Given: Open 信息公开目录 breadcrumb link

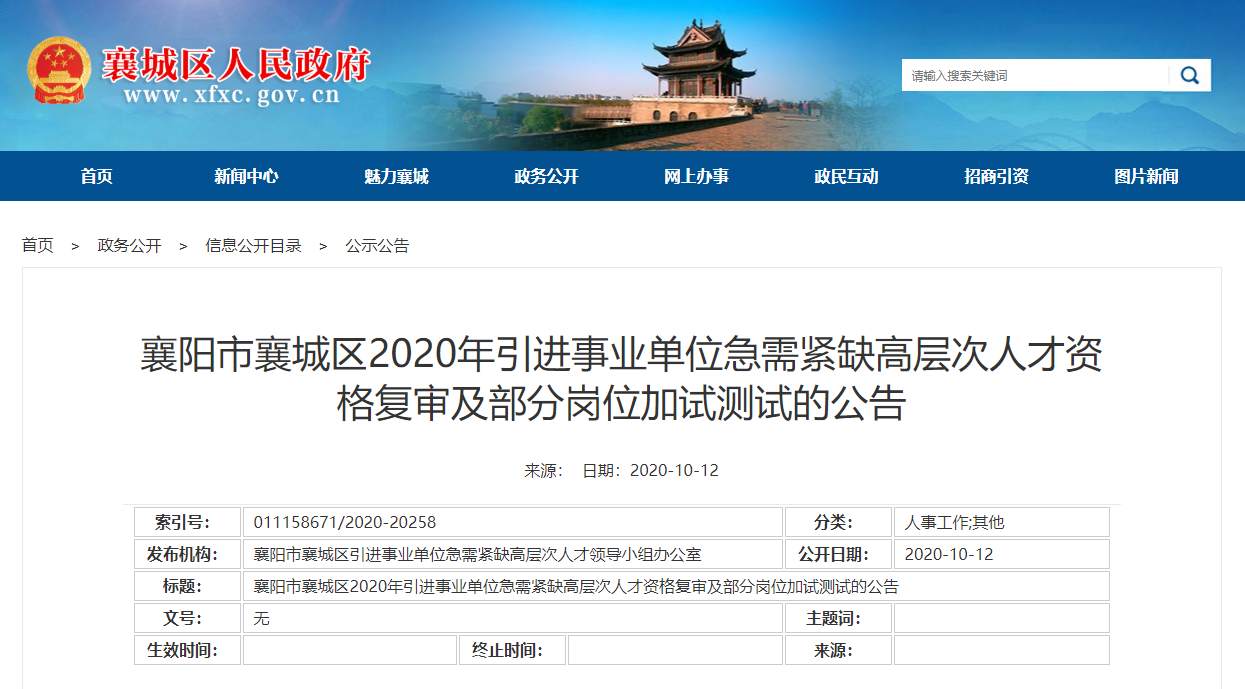Looking at the screenshot, I should (253, 246).
